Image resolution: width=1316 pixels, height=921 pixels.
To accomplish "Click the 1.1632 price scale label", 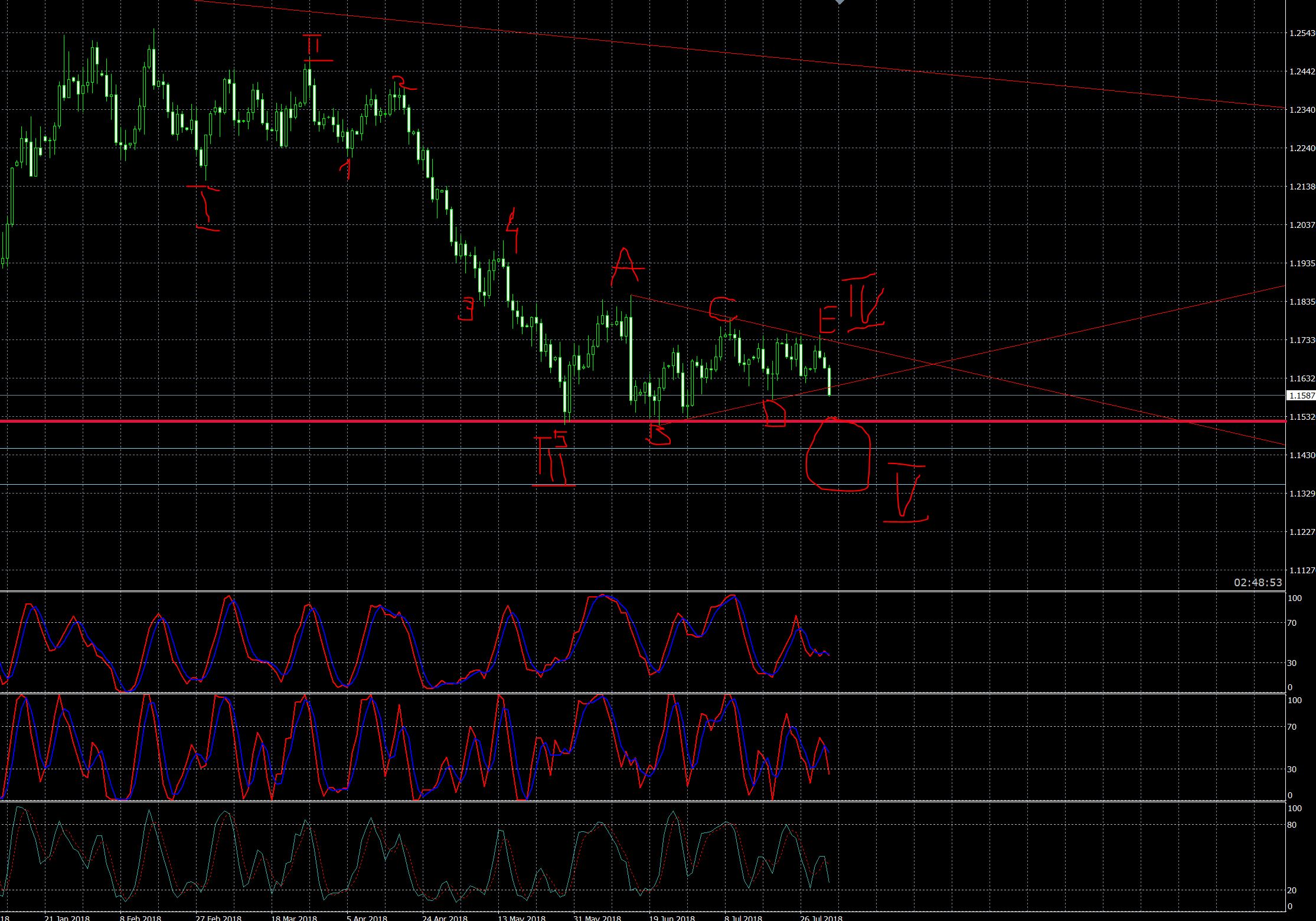I will [1302, 379].
